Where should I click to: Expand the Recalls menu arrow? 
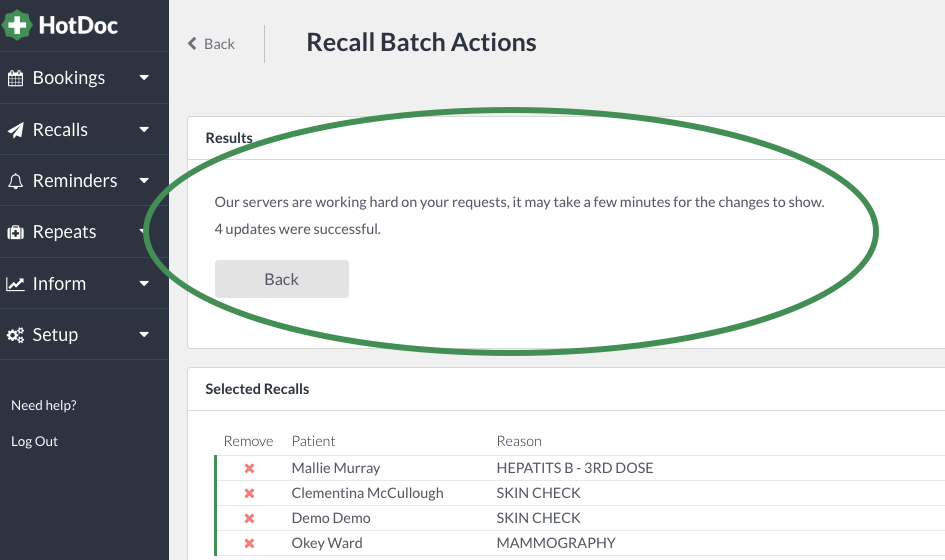click(x=144, y=129)
